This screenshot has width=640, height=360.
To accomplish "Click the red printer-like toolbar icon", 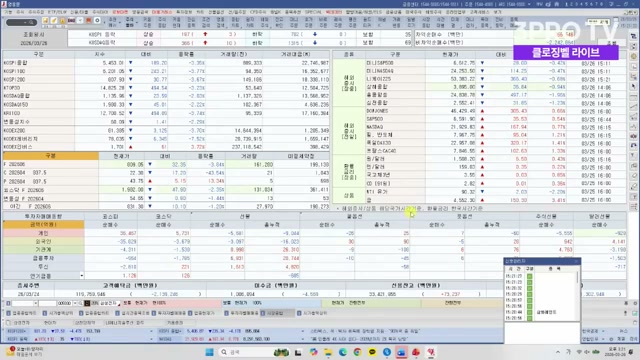I will coord(89,20).
